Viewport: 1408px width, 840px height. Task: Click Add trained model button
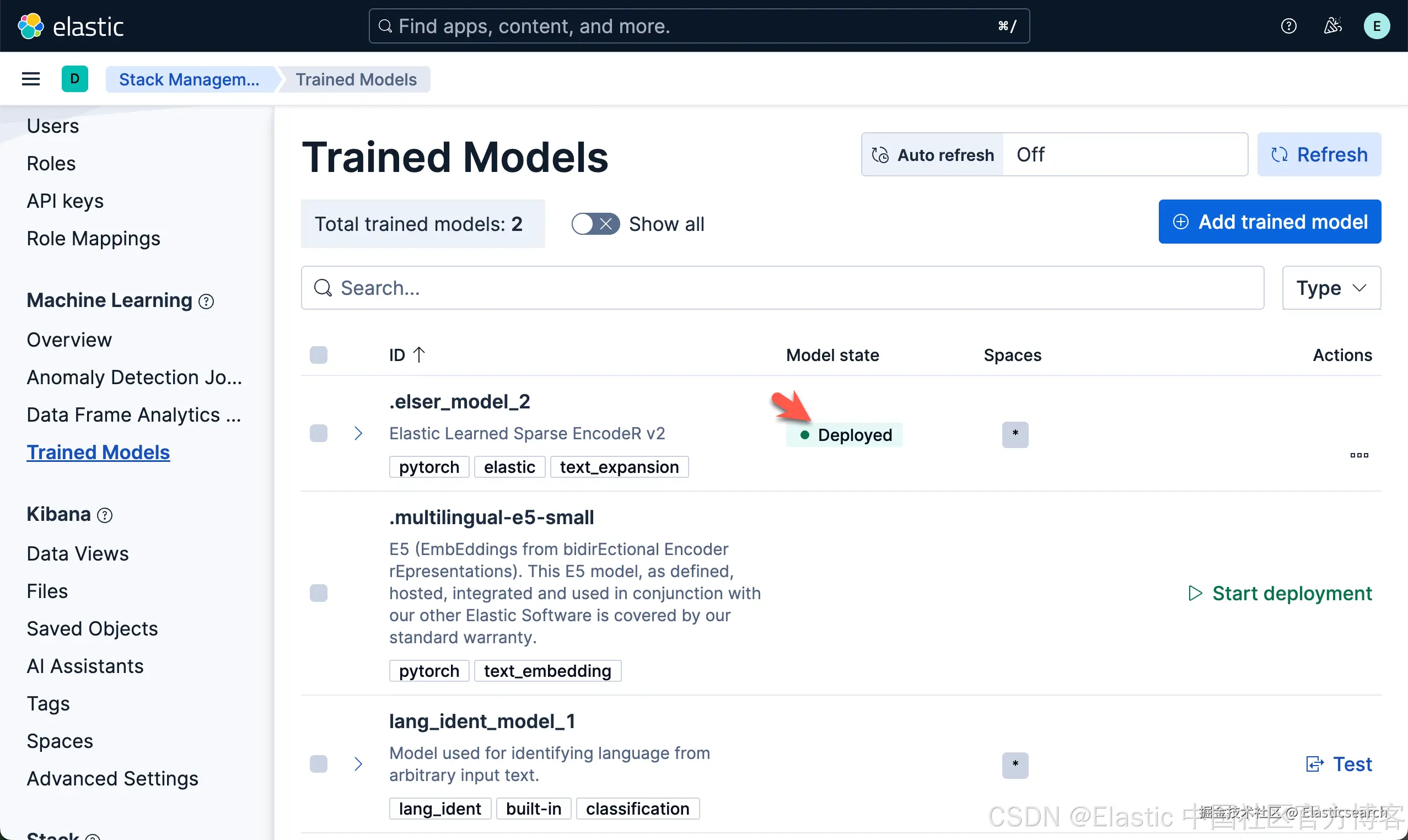coord(1269,222)
